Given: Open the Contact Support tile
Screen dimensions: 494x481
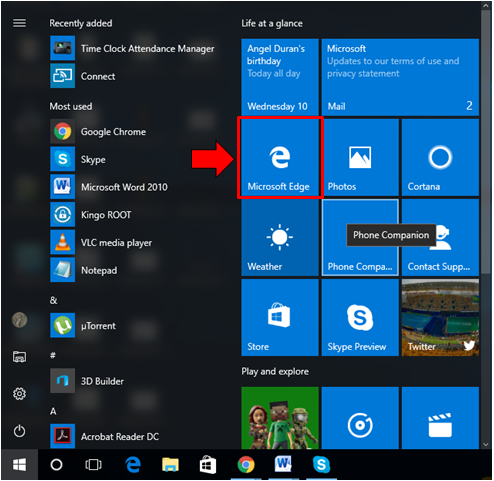Looking at the screenshot, I should click(x=440, y=238).
